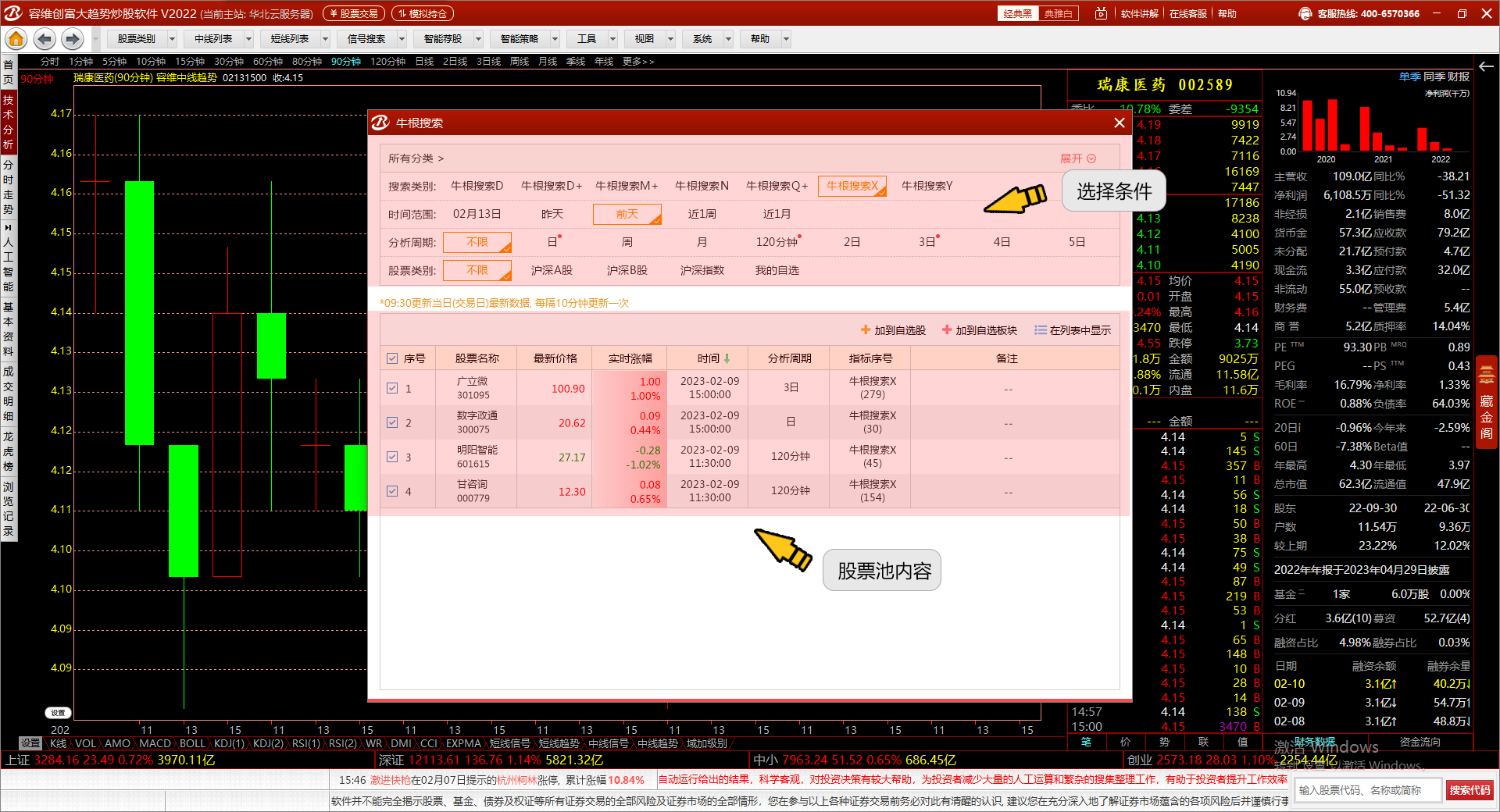Select 周 analysis period
The height and width of the screenshot is (812, 1500).
(627, 242)
